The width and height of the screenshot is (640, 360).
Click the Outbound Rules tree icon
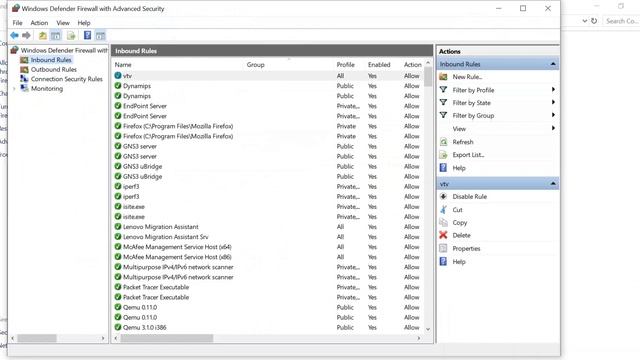(24, 69)
